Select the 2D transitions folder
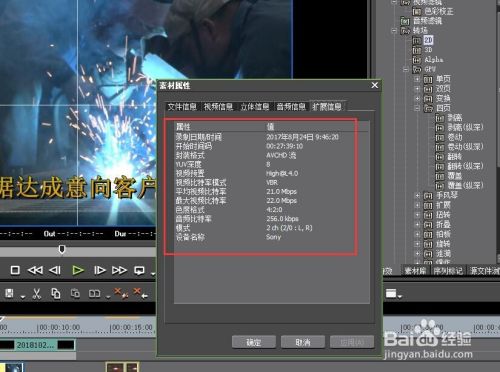This screenshot has height=372, width=500. (x=428, y=40)
